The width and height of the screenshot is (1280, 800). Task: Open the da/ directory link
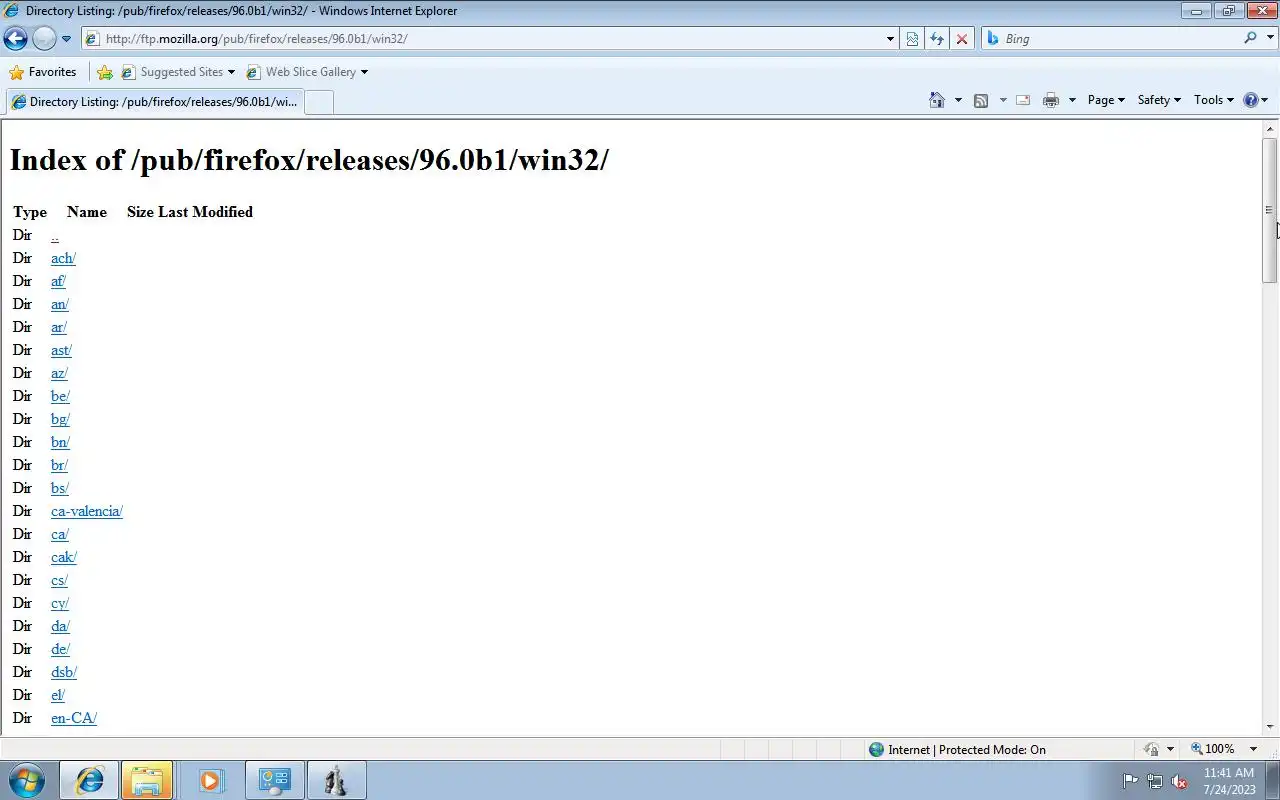pyautogui.click(x=60, y=627)
